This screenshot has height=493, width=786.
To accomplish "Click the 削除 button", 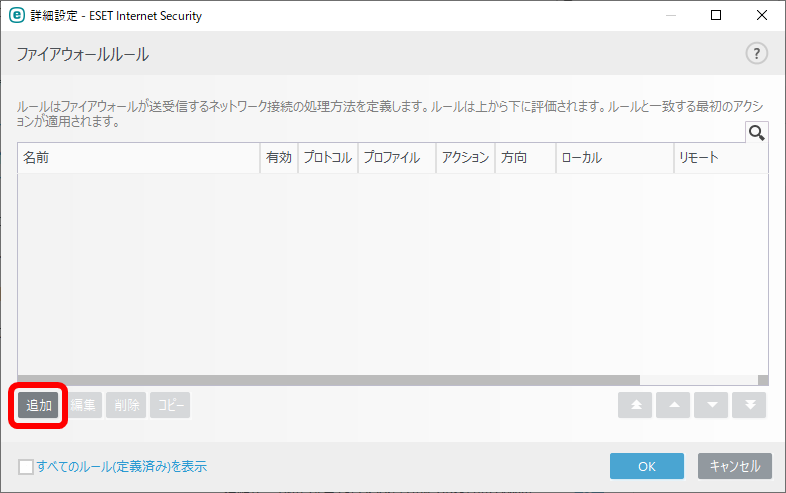I will (x=126, y=405).
